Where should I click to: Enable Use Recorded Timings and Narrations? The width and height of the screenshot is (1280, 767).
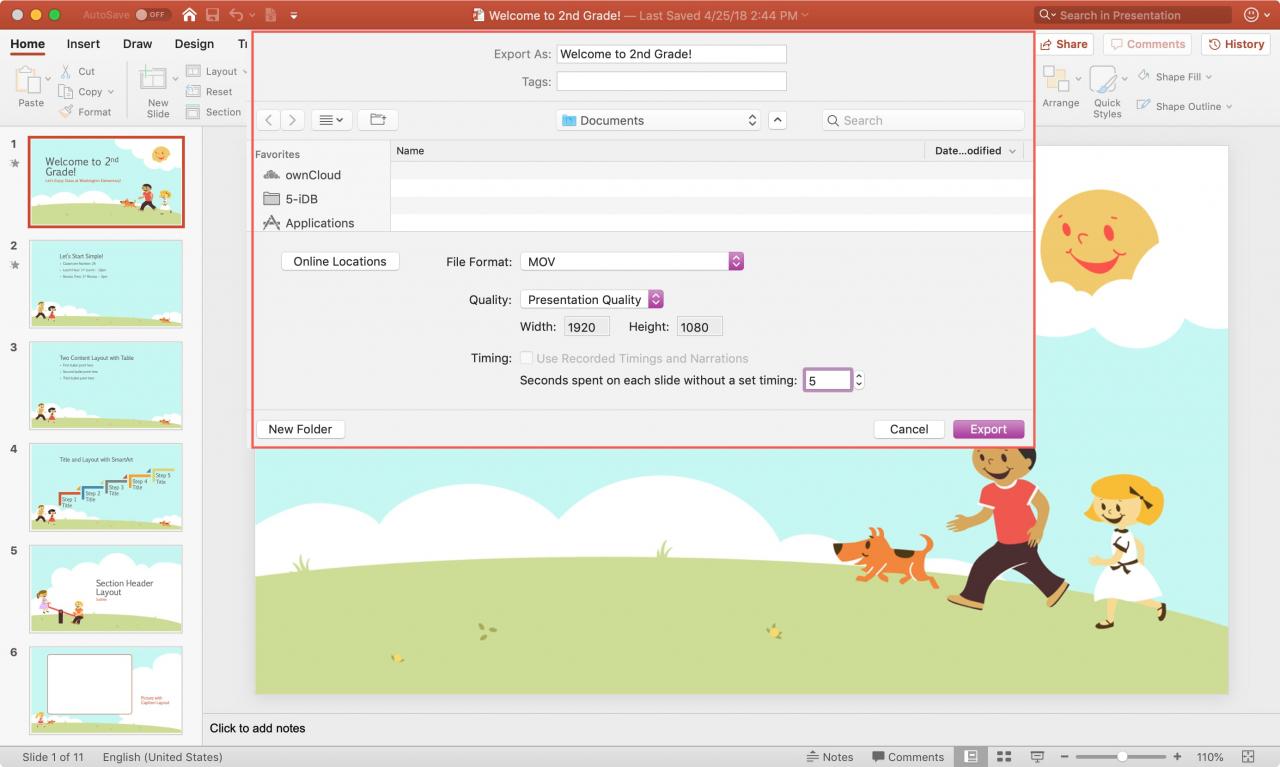click(526, 358)
